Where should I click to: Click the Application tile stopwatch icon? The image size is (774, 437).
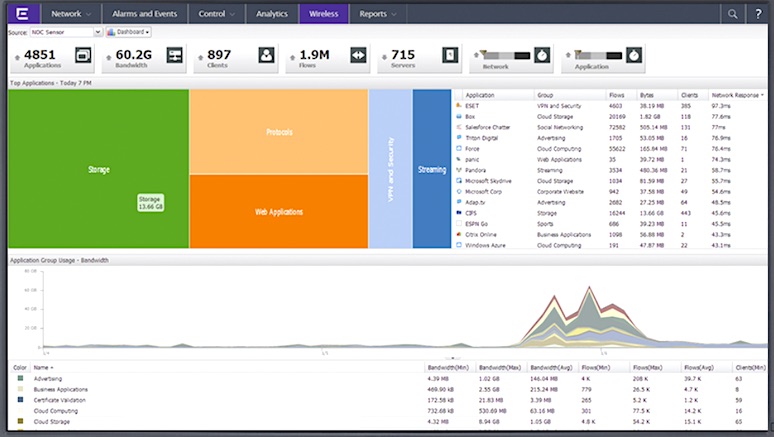tap(635, 56)
